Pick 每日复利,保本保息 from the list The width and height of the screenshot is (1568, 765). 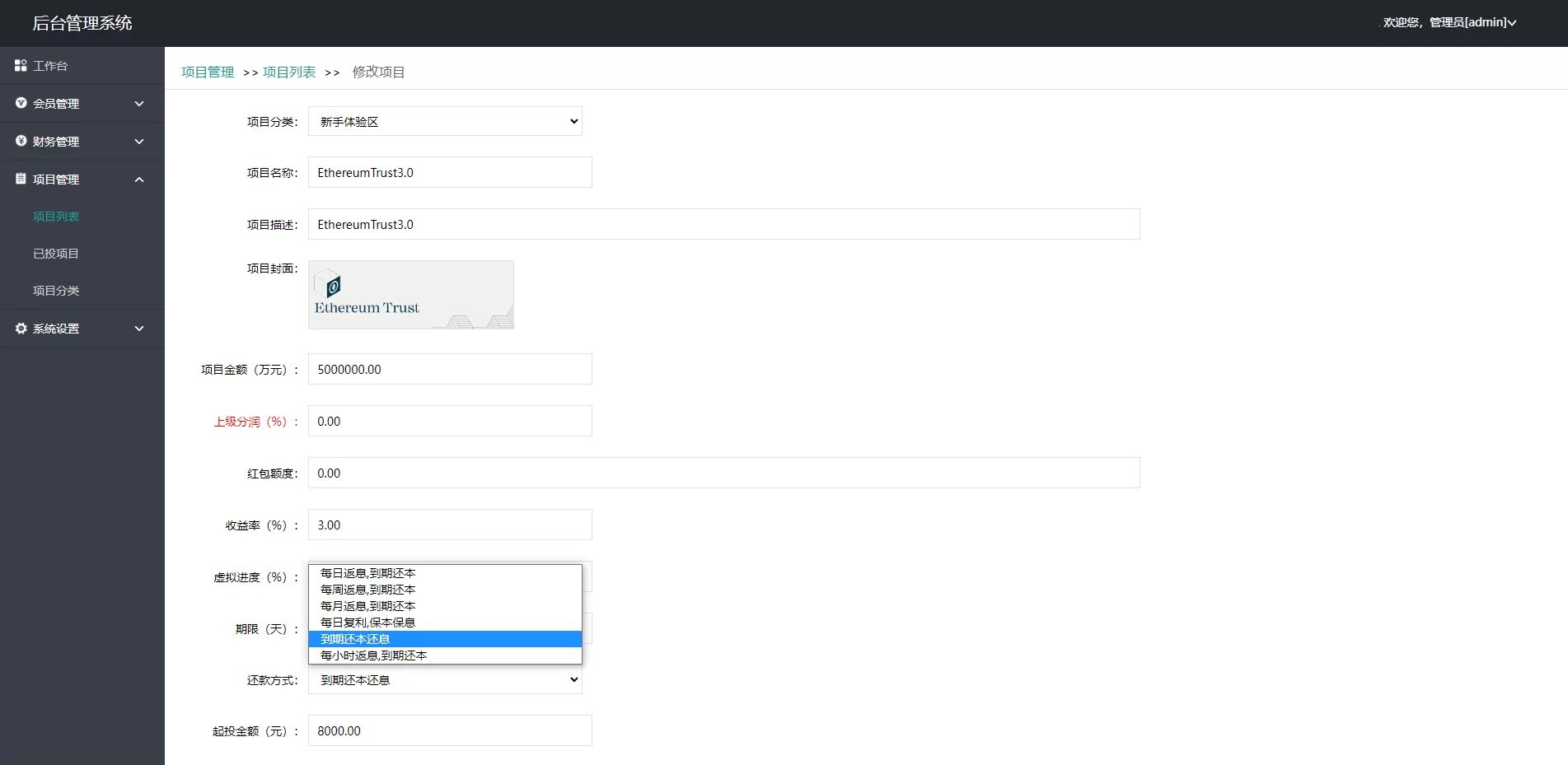click(x=368, y=623)
